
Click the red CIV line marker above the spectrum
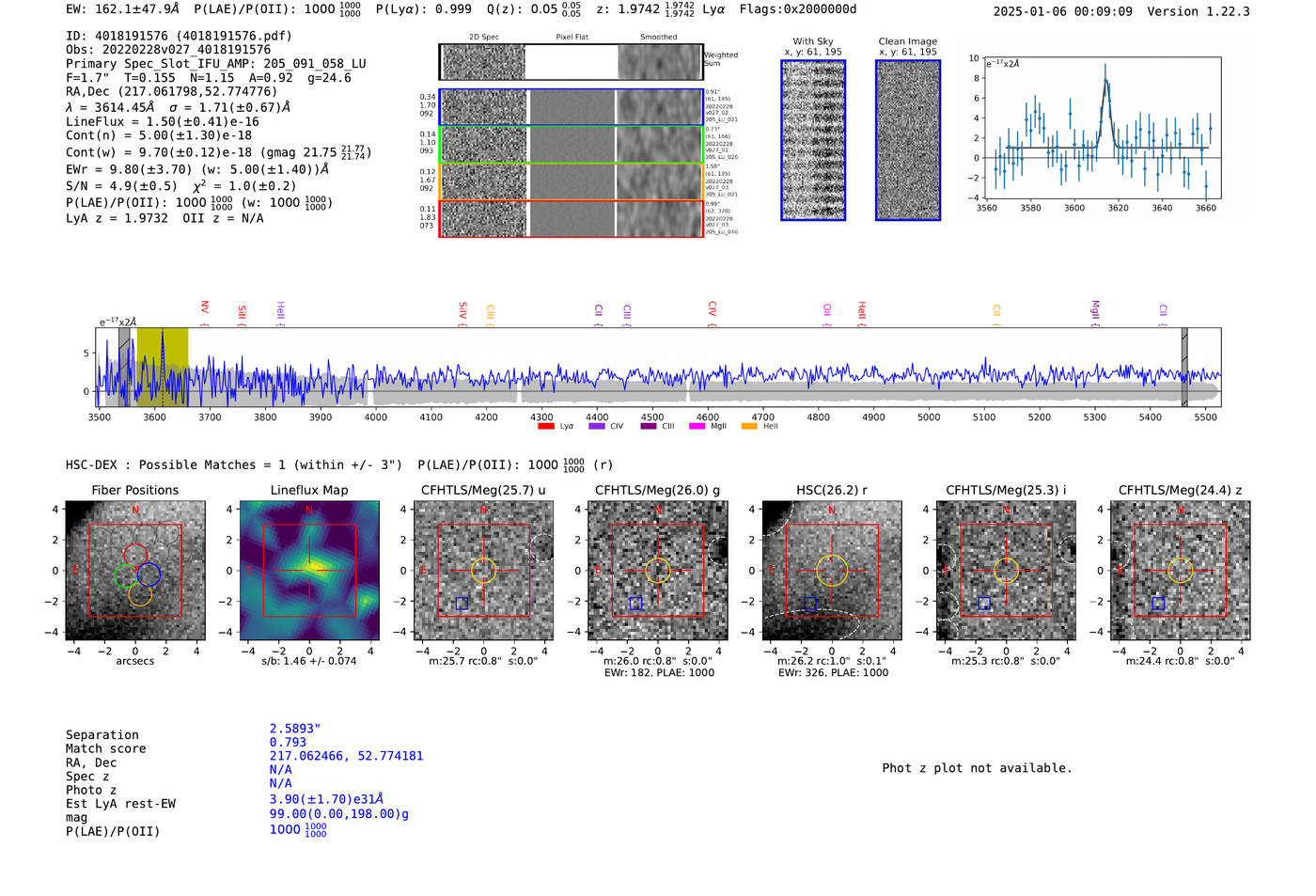(712, 312)
